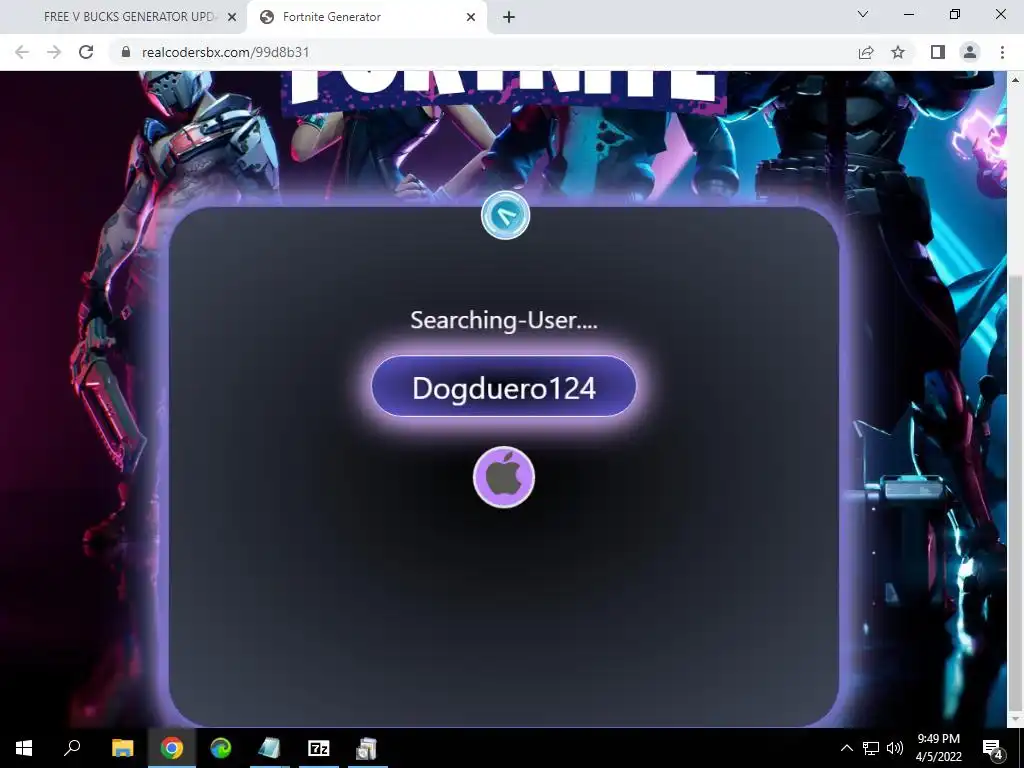Open the notepad app taskbar icon

pos(269,748)
